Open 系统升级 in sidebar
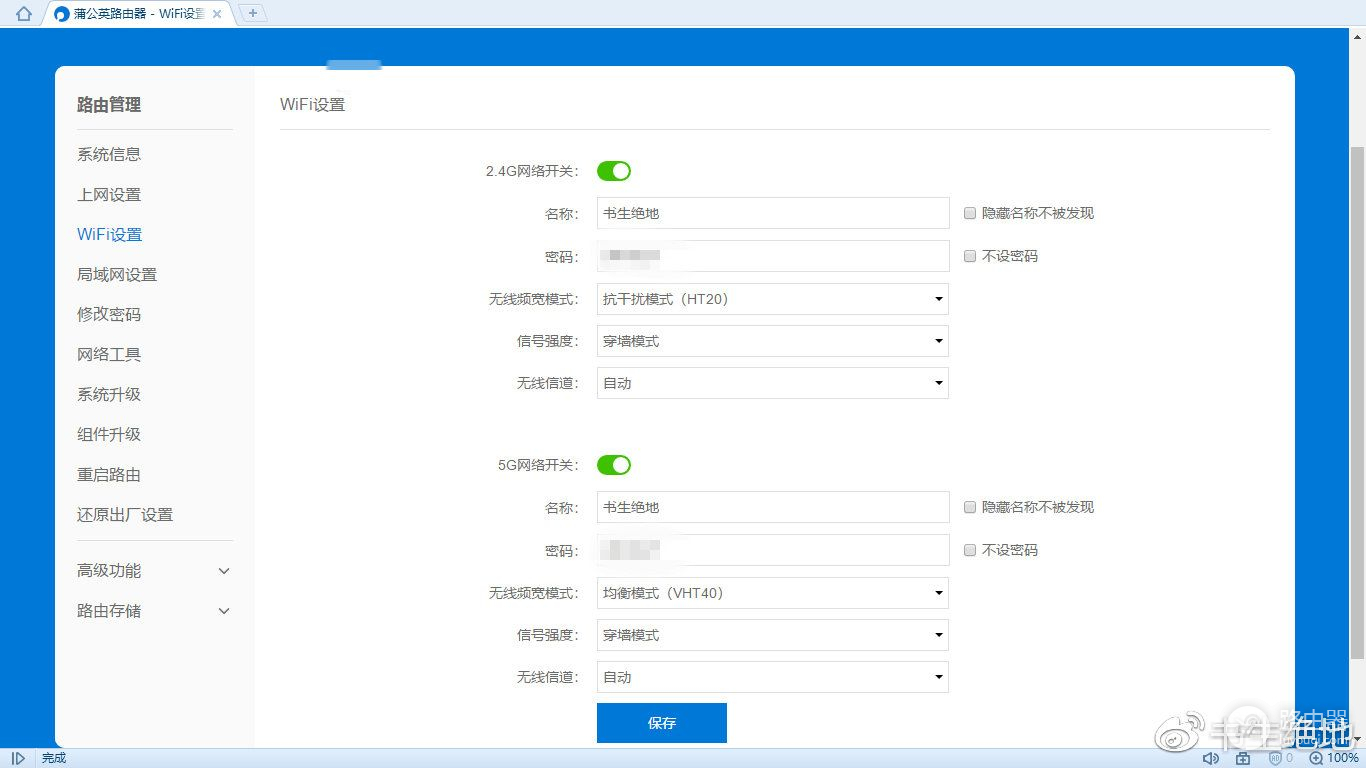Screen dimensions: 1366x768 click(x=109, y=394)
